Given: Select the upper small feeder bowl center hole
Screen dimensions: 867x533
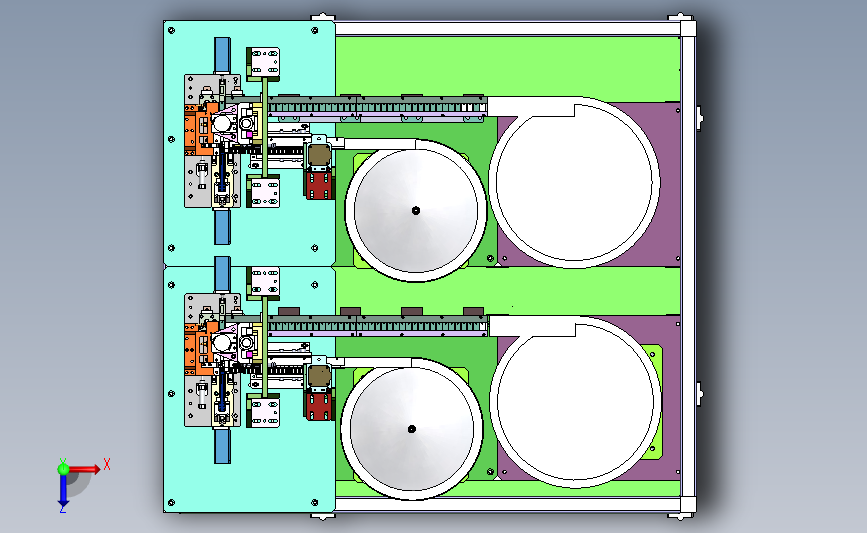Looking at the screenshot, I should point(416,210).
